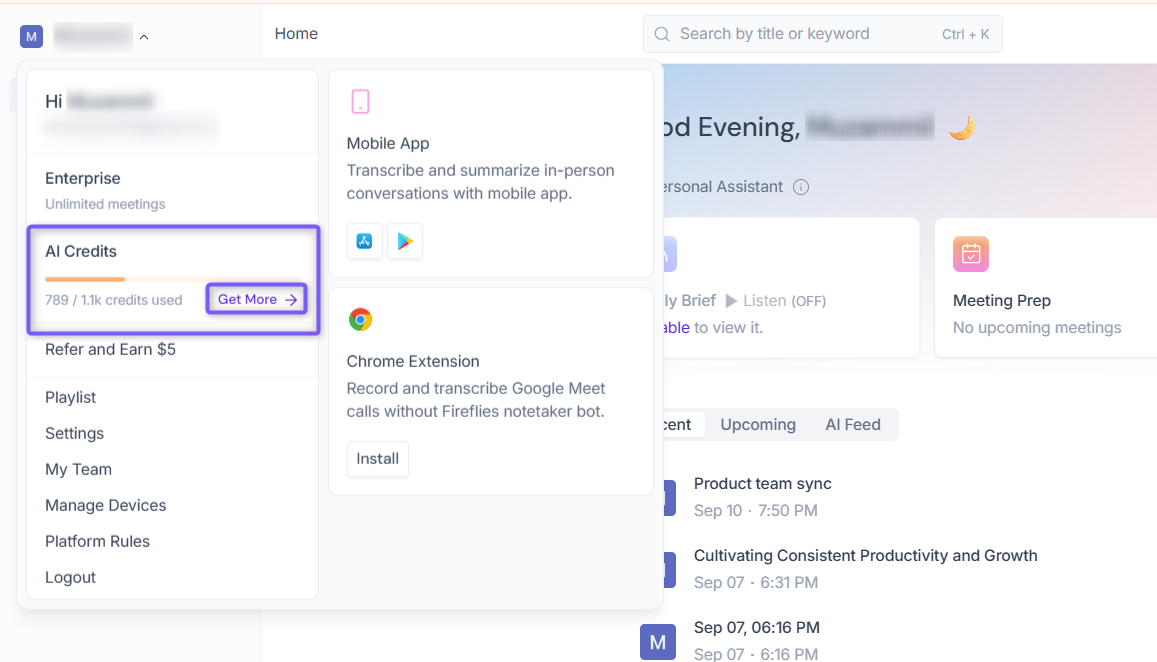Install the Chrome Extension
The height and width of the screenshot is (662, 1157).
point(377,458)
